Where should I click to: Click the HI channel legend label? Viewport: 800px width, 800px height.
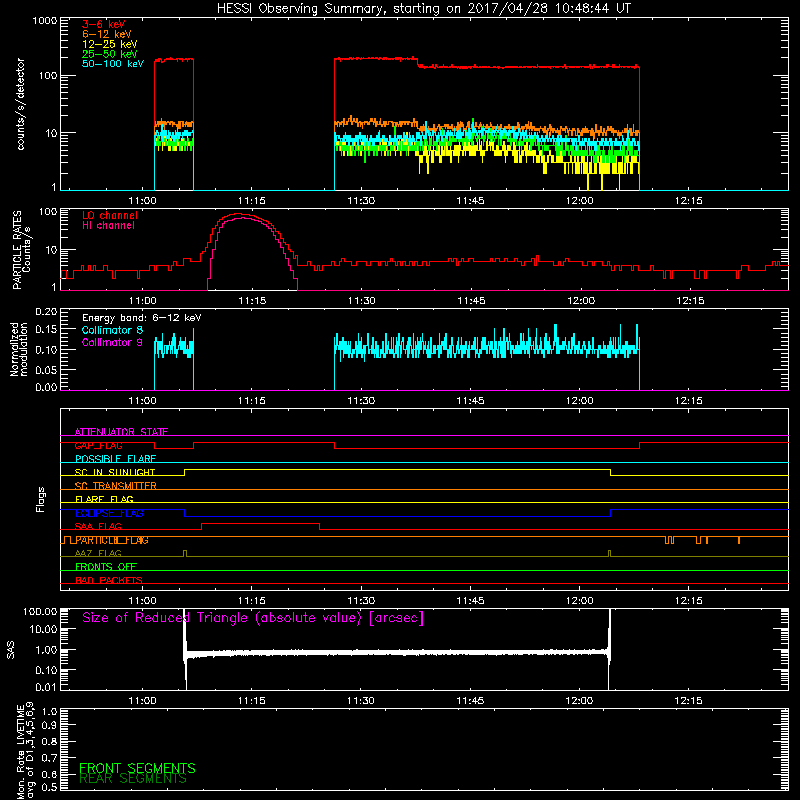pos(109,225)
